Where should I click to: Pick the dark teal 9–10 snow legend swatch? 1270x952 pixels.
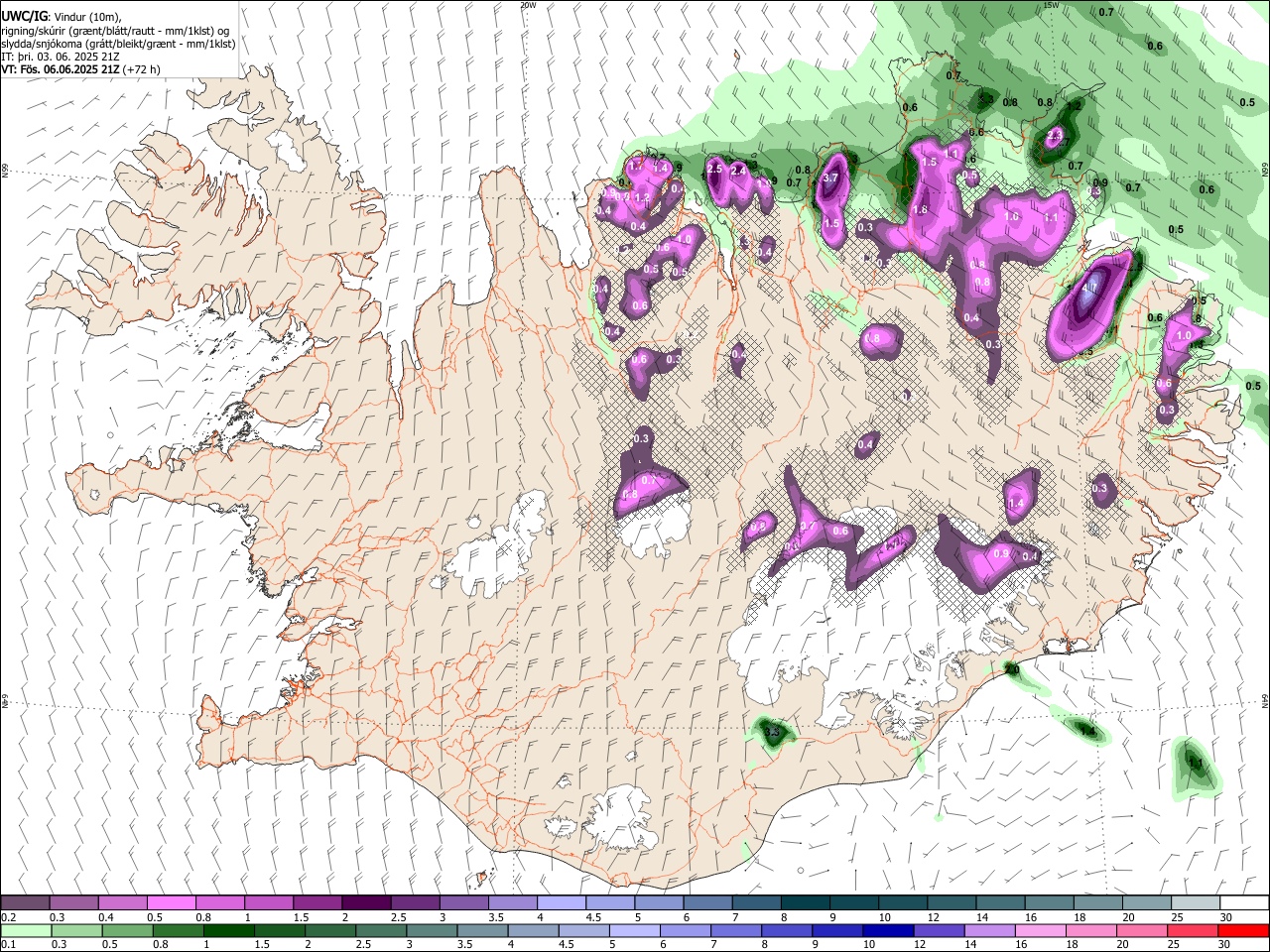click(853, 903)
